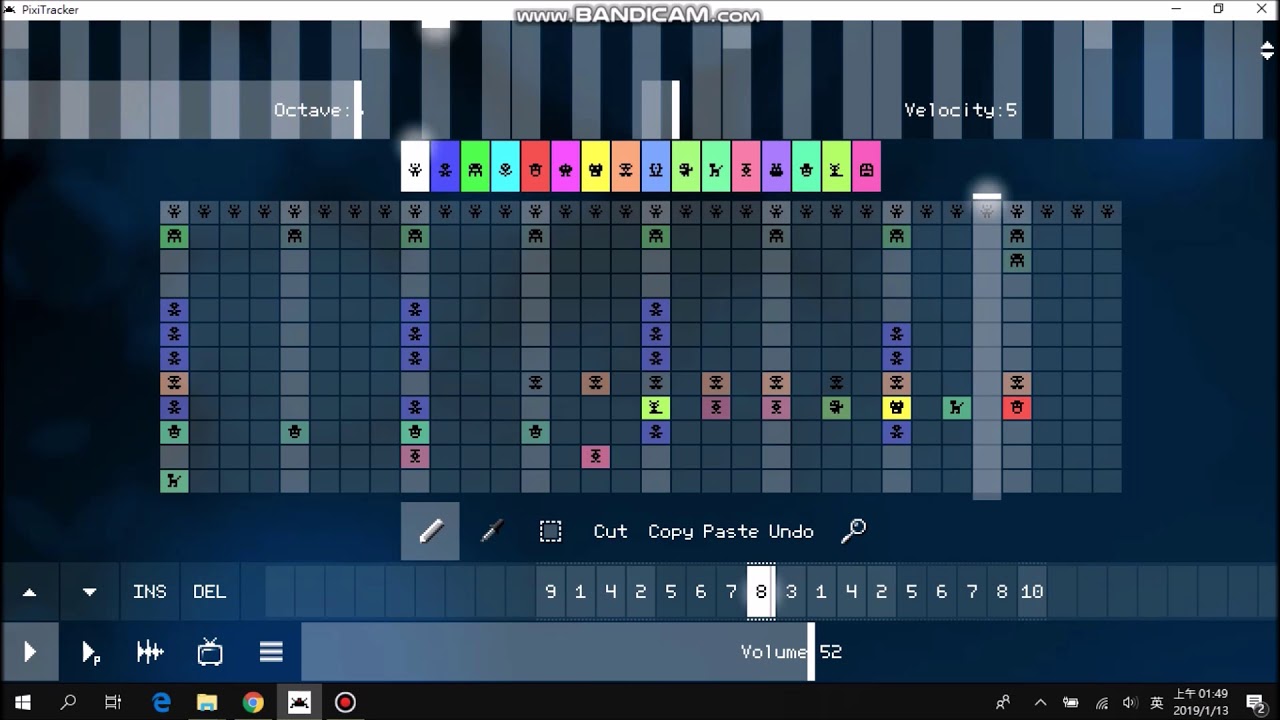Open the magnifier zoom tool
The image size is (1280, 720).
coord(853,531)
